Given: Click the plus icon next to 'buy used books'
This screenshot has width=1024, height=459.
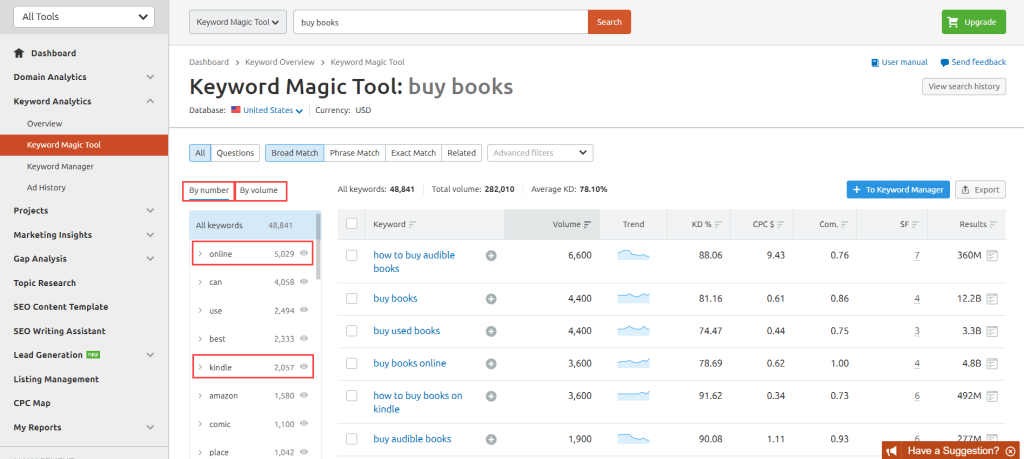Looking at the screenshot, I should tap(490, 331).
